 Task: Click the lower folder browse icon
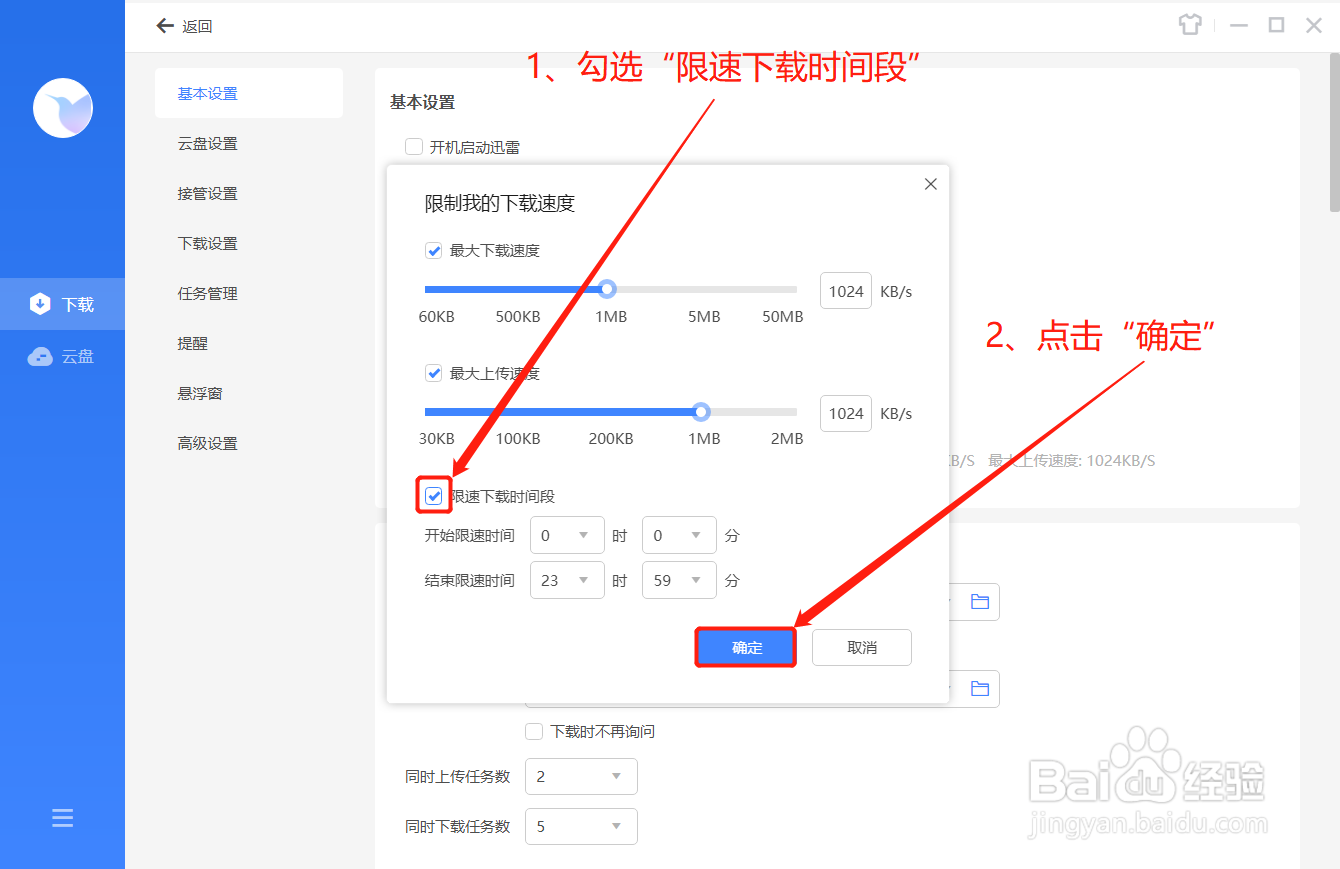tap(981, 688)
